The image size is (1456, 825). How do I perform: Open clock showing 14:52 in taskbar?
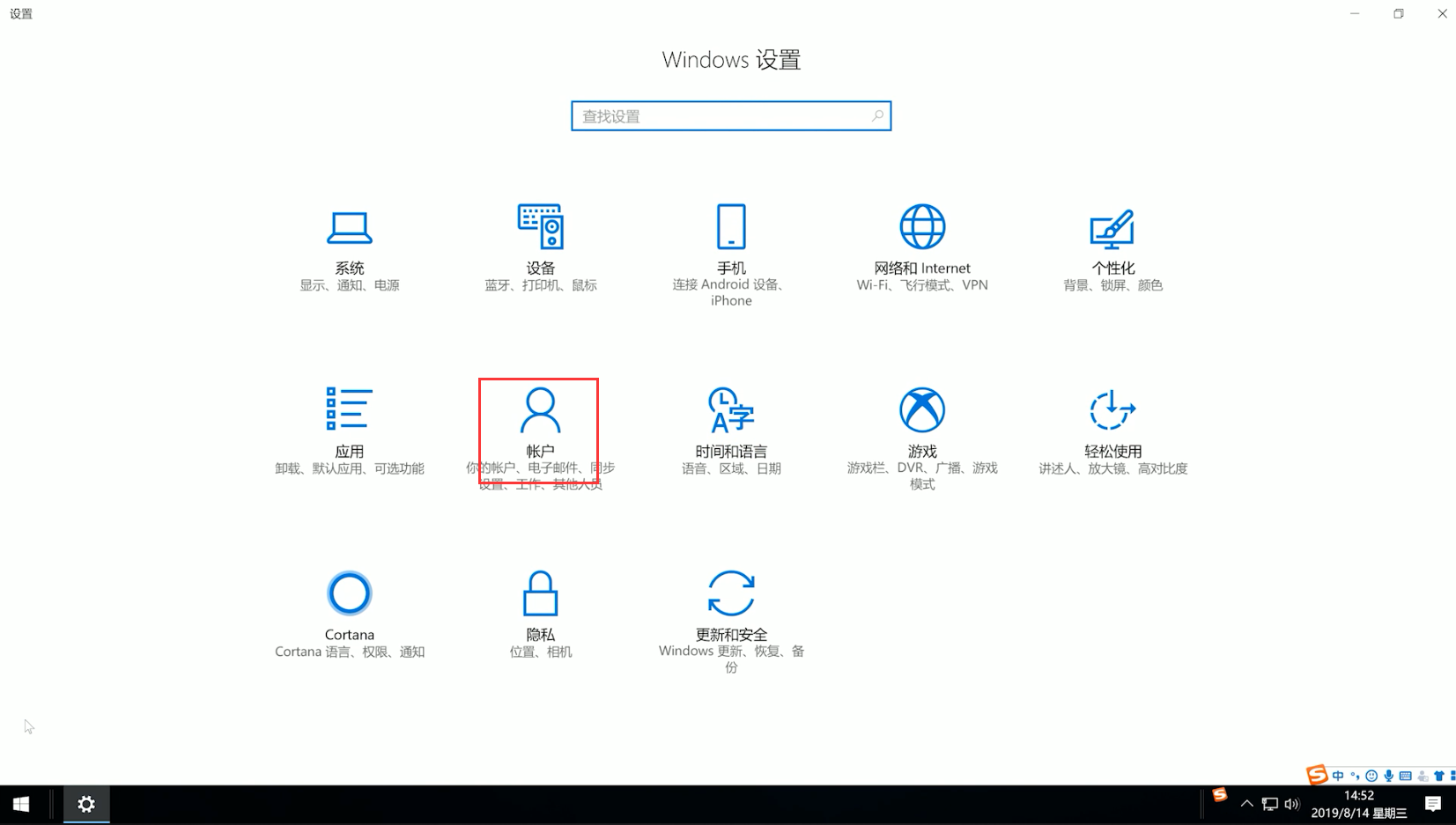(x=1359, y=805)
